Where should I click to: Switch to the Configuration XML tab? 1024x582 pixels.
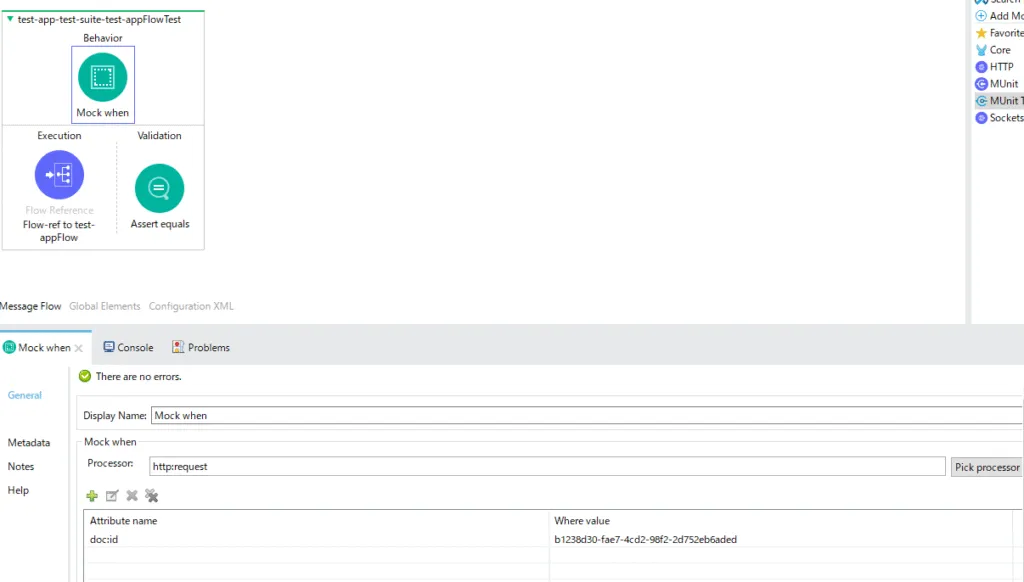click(x=191, y=306)
